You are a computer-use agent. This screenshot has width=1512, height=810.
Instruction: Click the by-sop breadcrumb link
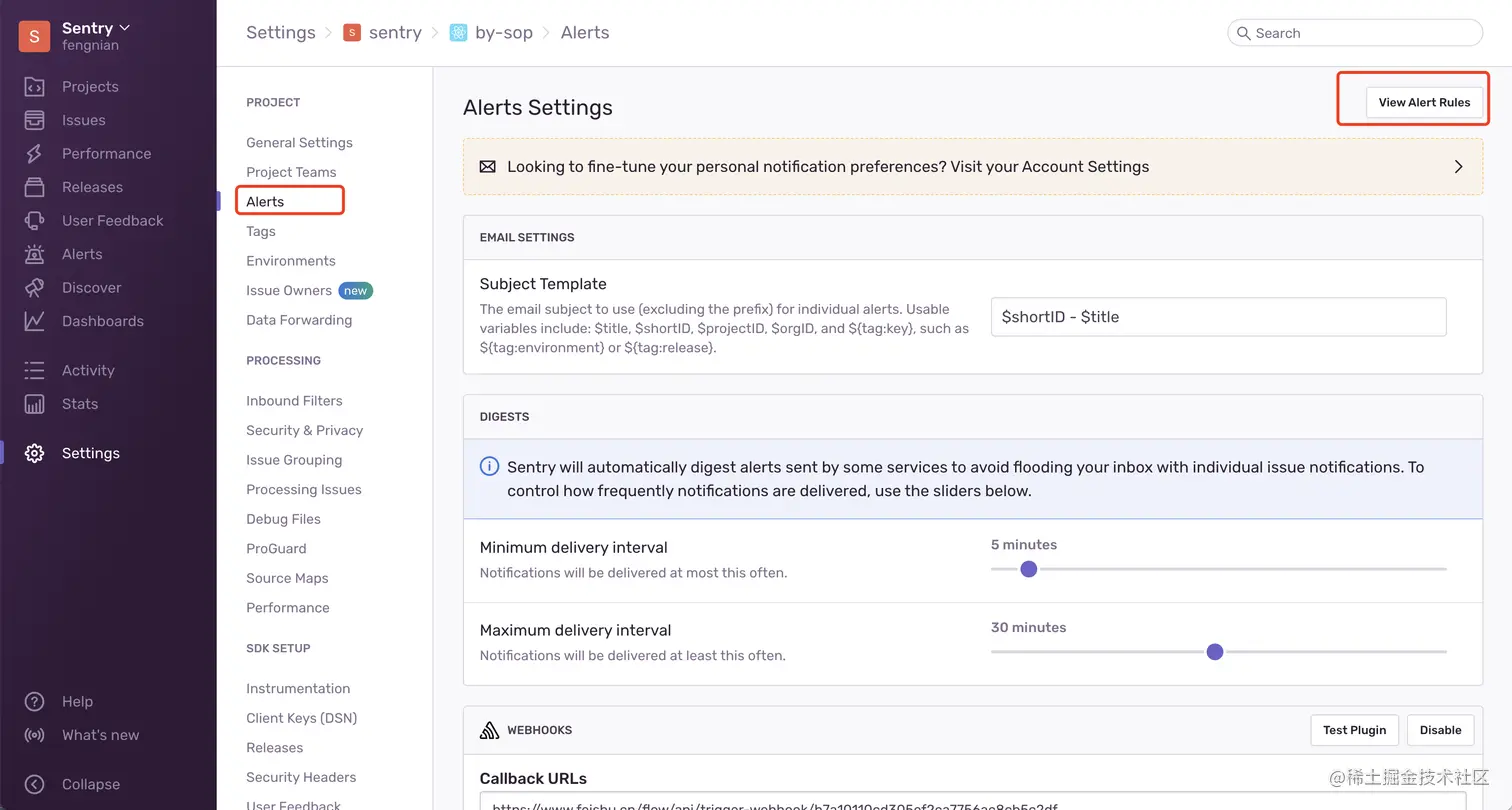coord(504,33)
